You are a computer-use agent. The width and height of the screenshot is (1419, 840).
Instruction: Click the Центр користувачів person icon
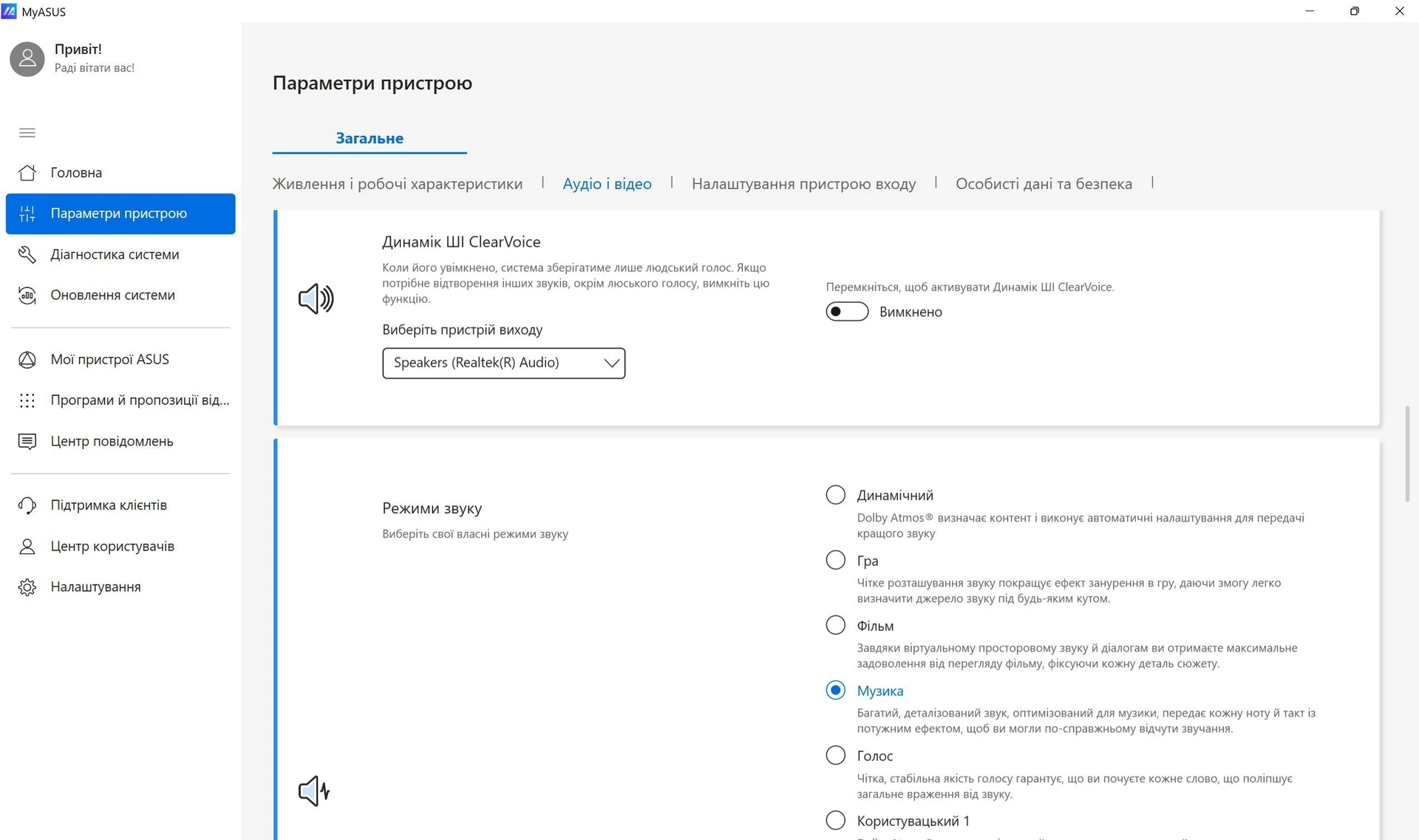pos(27,547)
